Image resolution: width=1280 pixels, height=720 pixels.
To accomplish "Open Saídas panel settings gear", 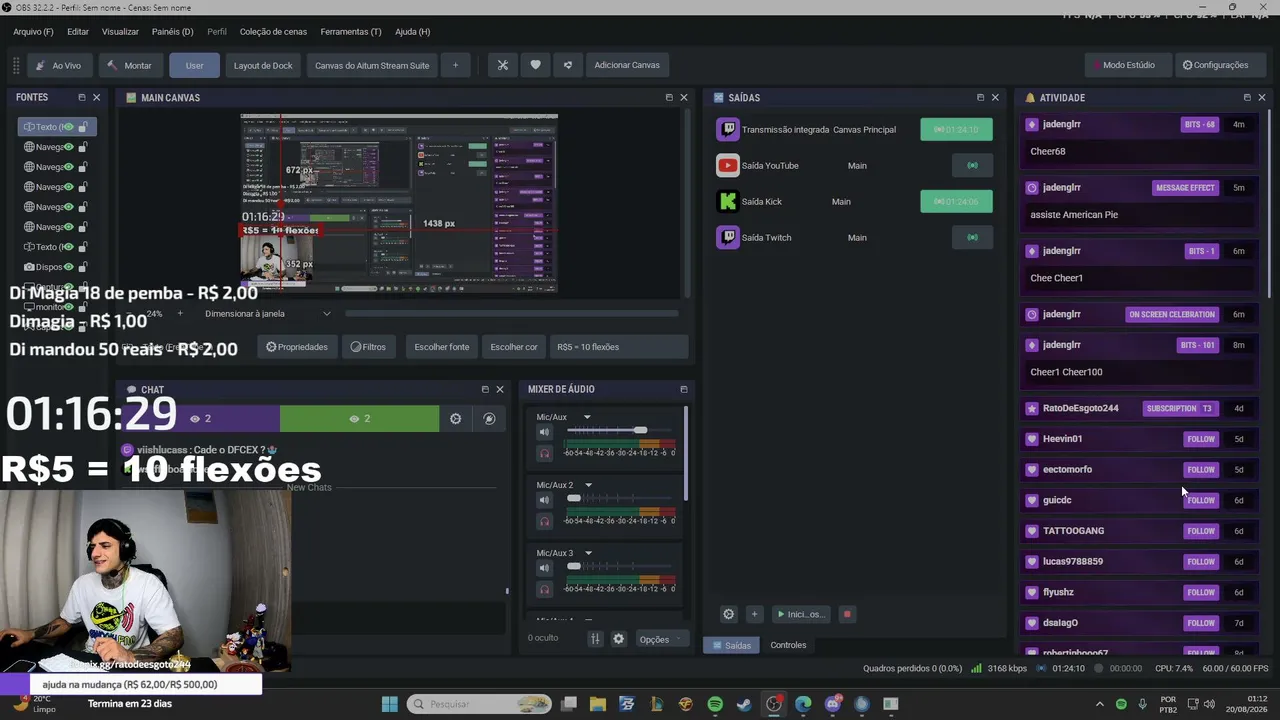I will (x=728, y=614).
